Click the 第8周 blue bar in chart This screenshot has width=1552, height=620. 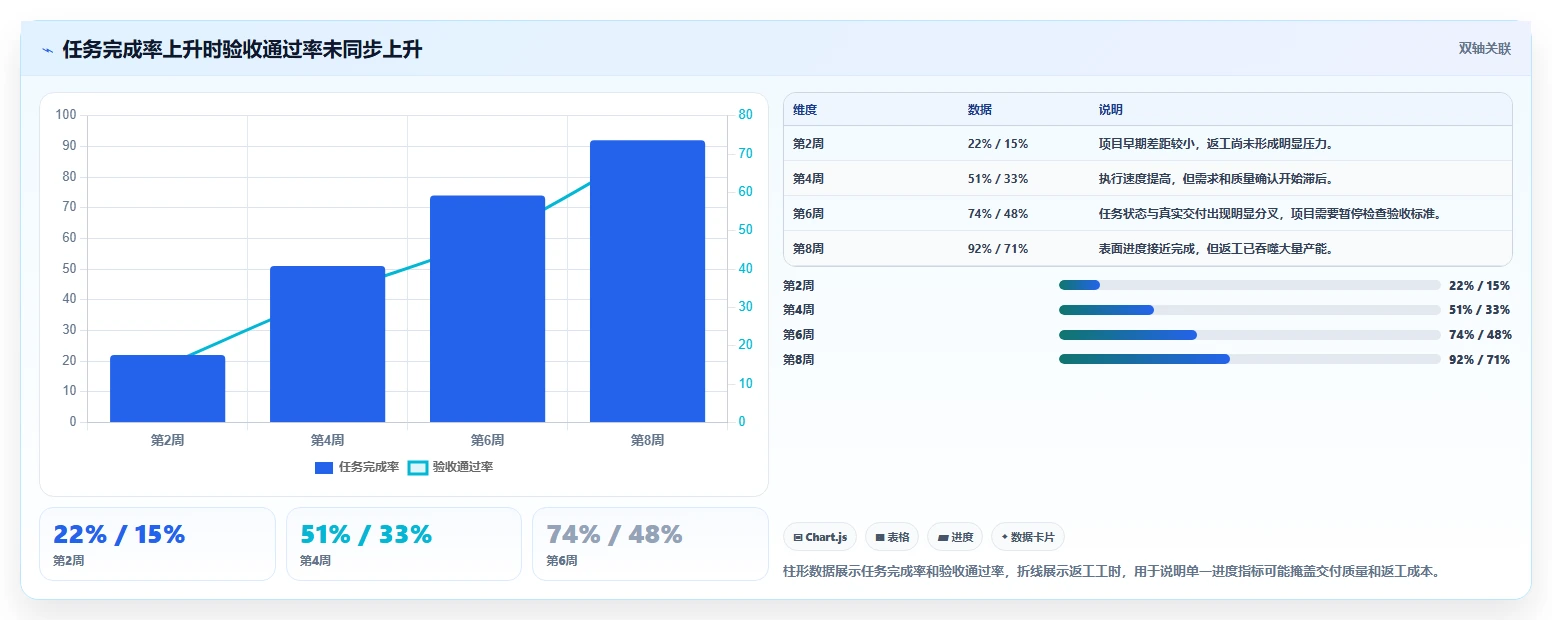pos(647,281)
